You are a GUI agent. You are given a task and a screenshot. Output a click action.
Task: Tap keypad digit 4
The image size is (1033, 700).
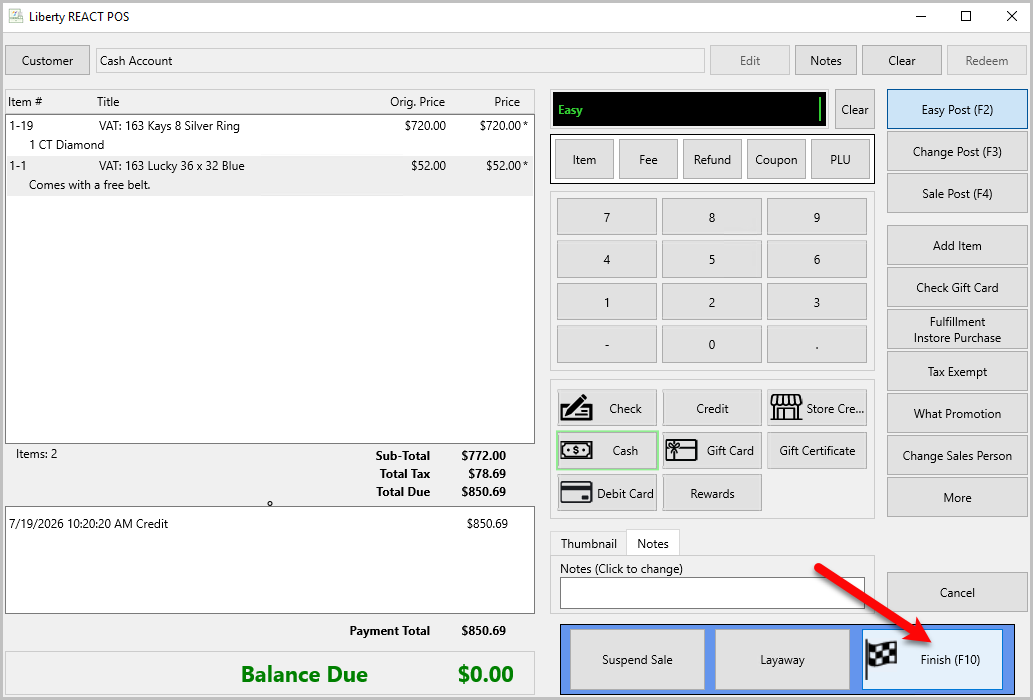[607, 259]
